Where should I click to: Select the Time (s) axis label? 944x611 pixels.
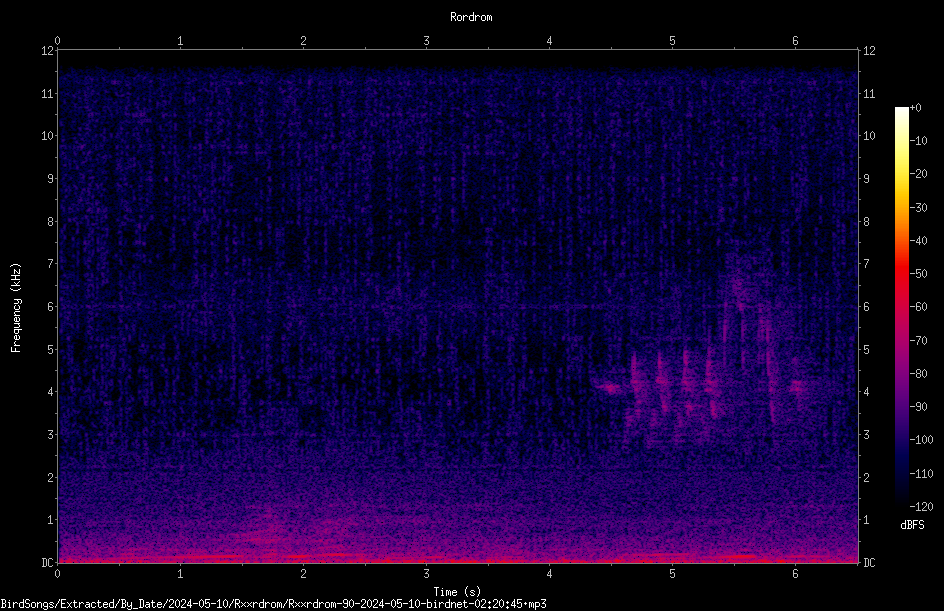[x=457, y=592]
